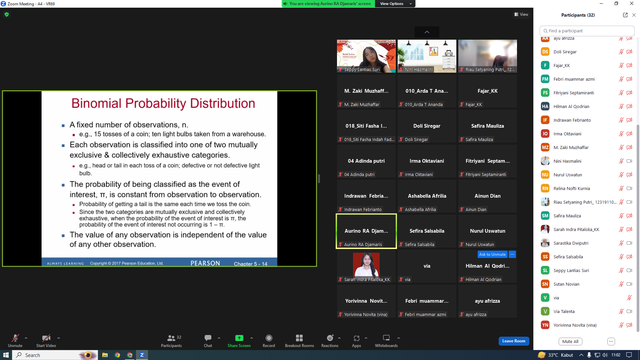Click Doli Siregar's video-off camera icon
Screen dimensions: 640x360
point(629,52)
